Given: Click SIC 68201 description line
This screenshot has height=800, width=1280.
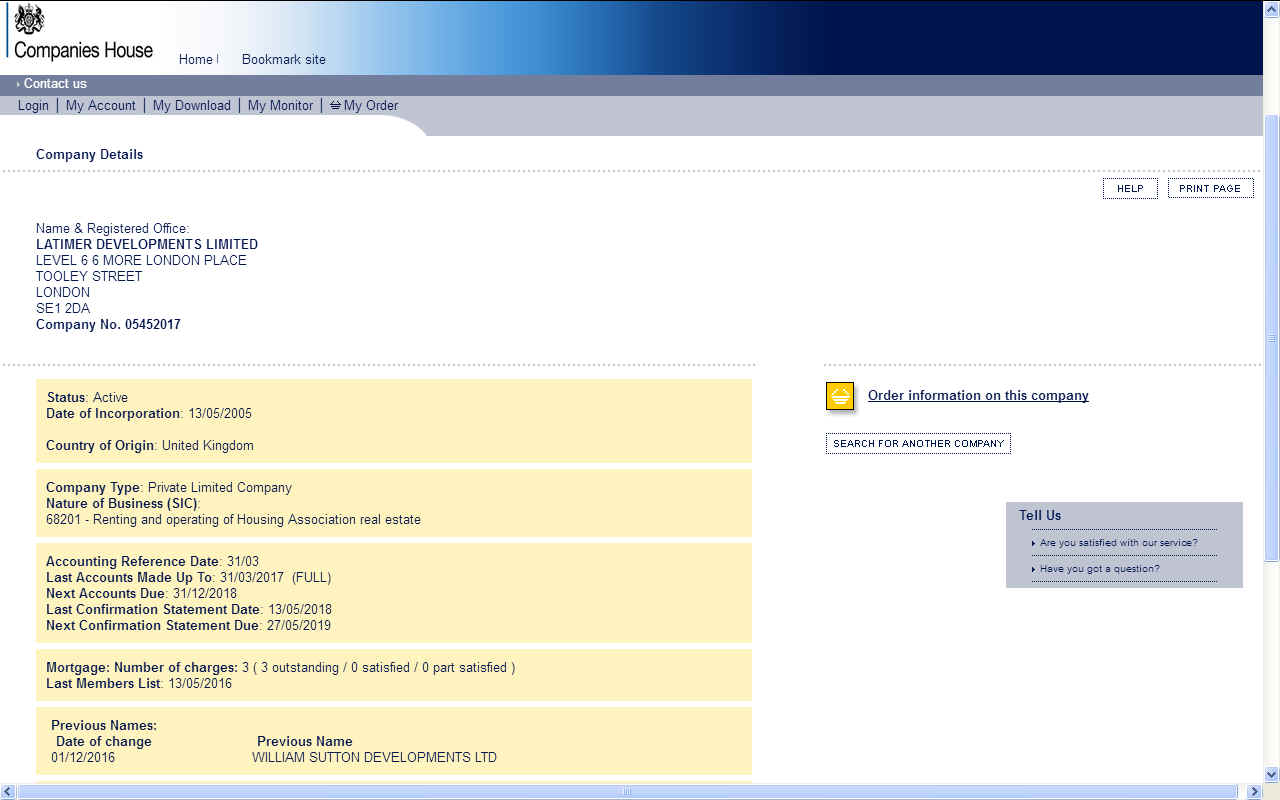Looking at the screenshot, I should click(233, 520).
